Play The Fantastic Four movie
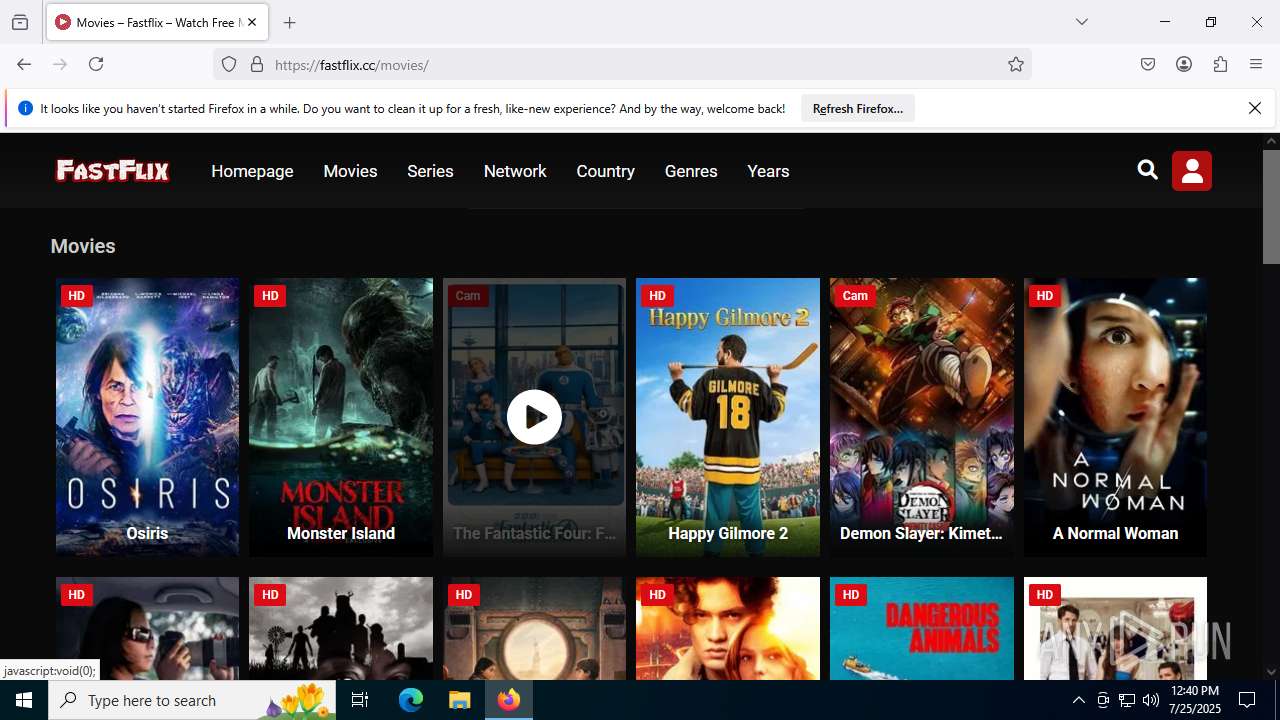The height and width of the screenshot is (720, 1280). click(534, 417)
